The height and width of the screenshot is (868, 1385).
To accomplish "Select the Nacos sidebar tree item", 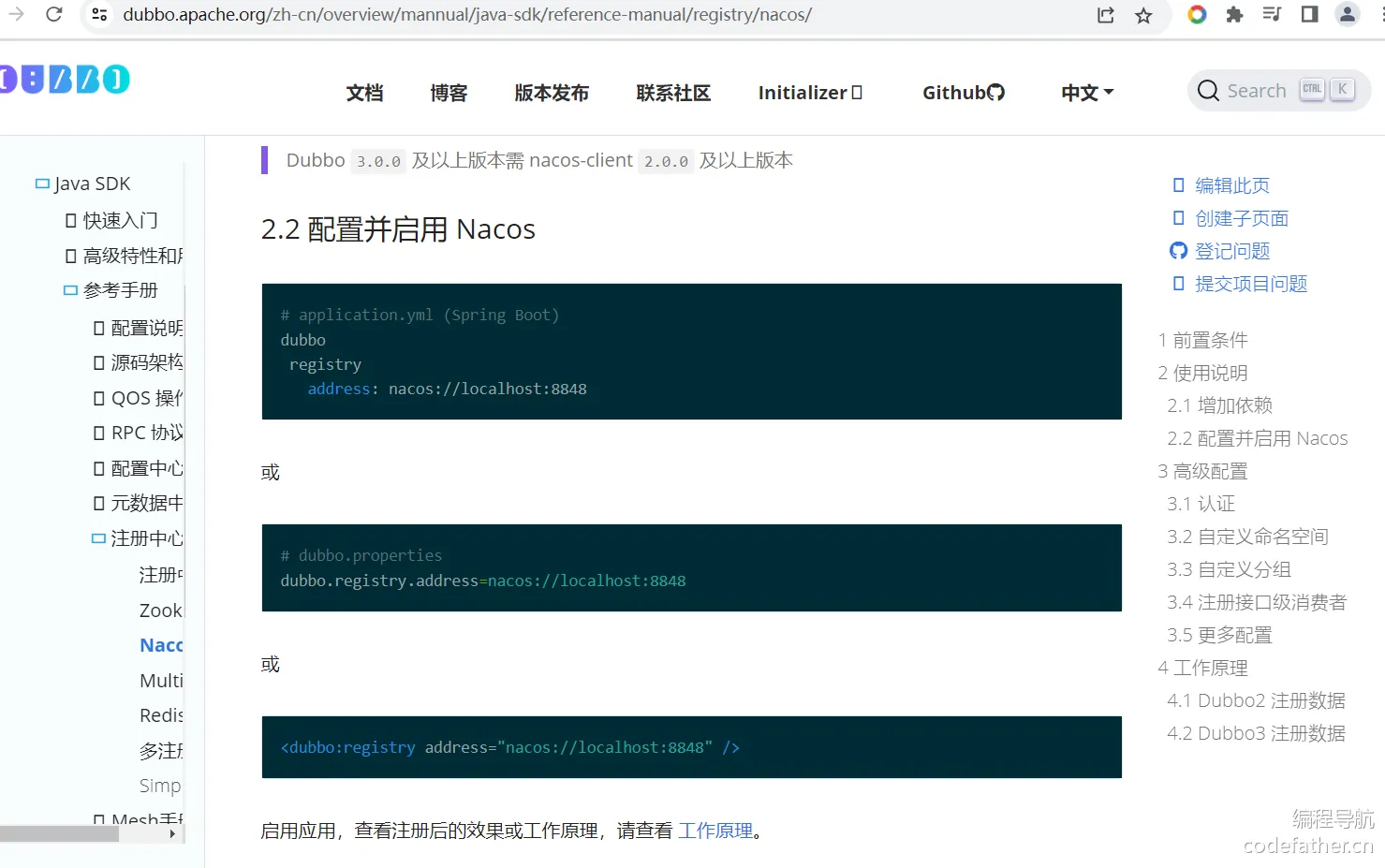I will click(x=161, y=645).
